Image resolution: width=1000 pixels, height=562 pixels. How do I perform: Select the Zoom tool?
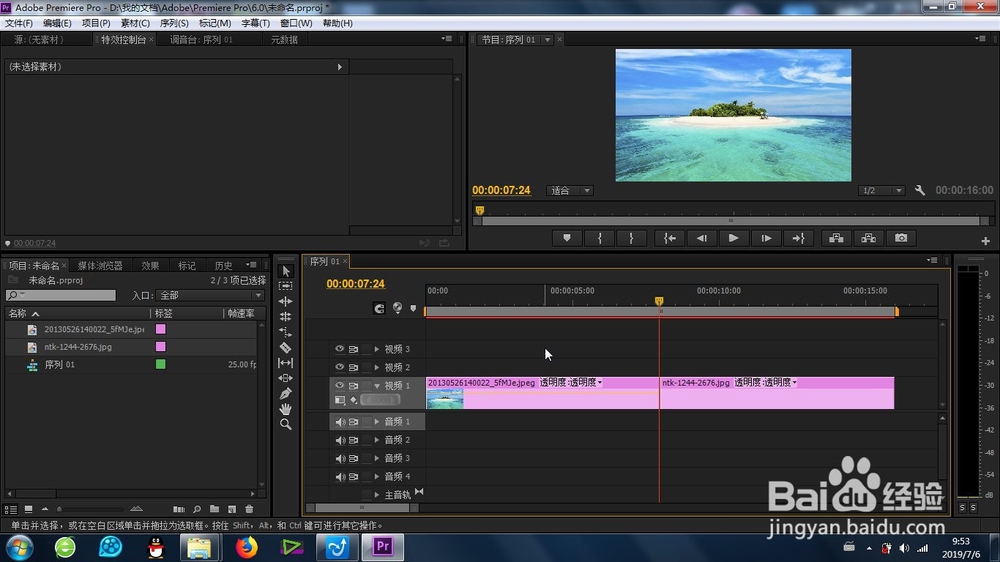[286, 424]
